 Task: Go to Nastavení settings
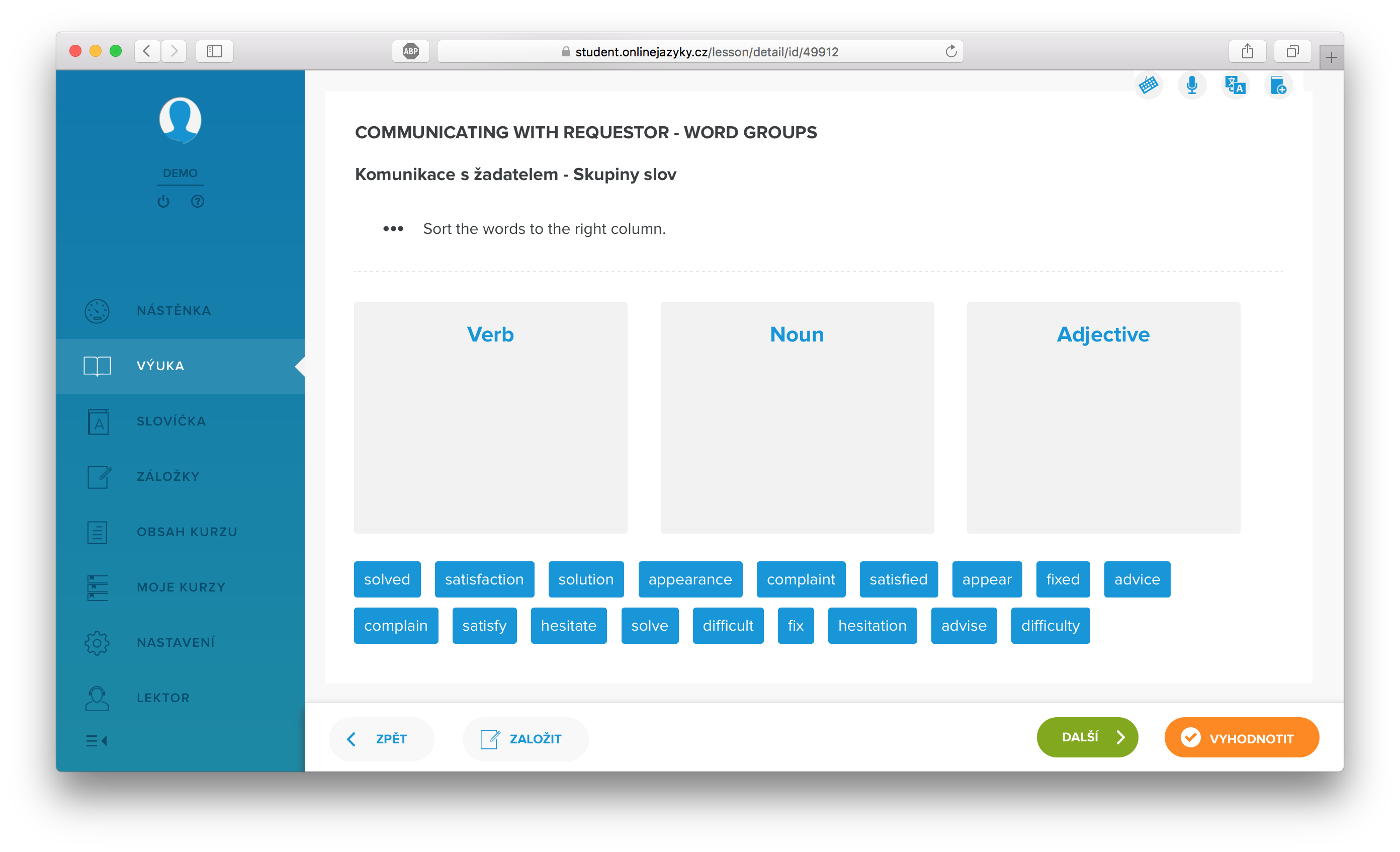point(175,642)
